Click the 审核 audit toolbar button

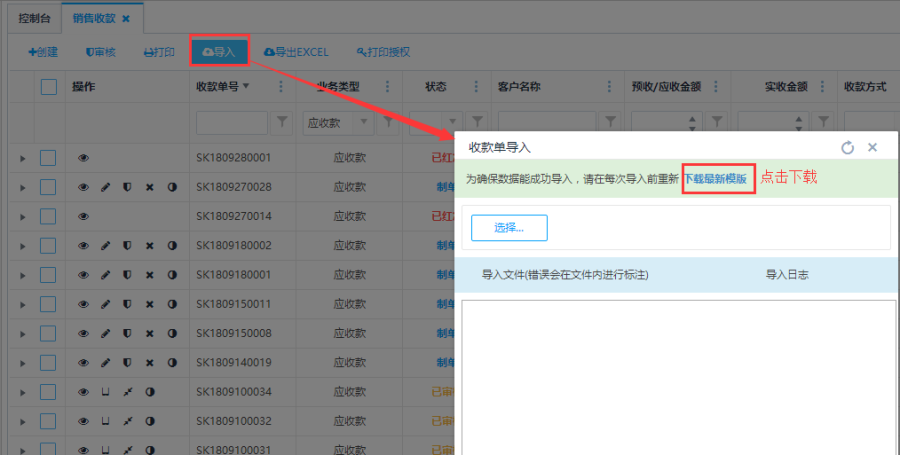101,52
